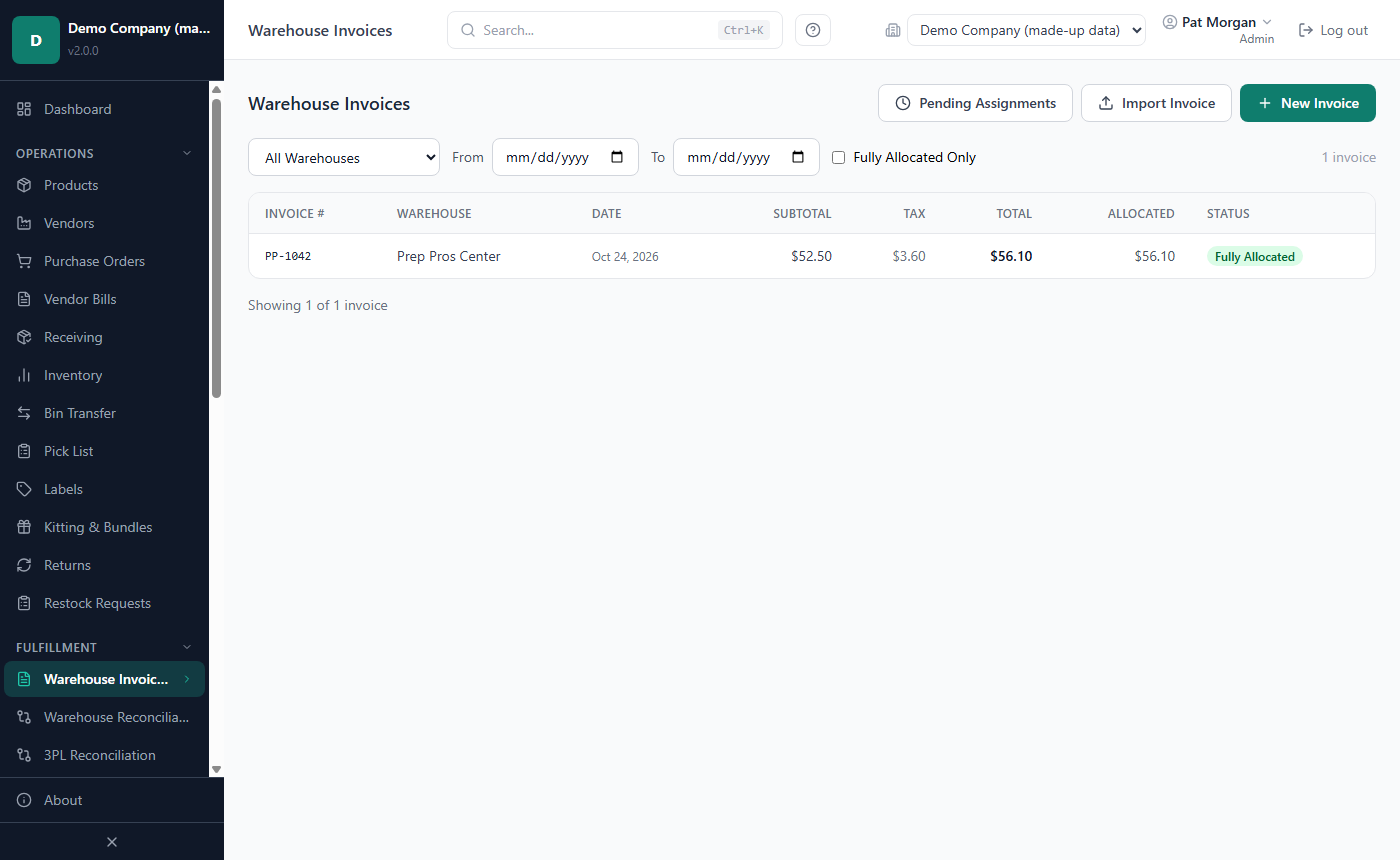Viewport: 1400px width, 860px height.
Task: Click the $56.10 total value in bold
Action: pos(1011,256)
